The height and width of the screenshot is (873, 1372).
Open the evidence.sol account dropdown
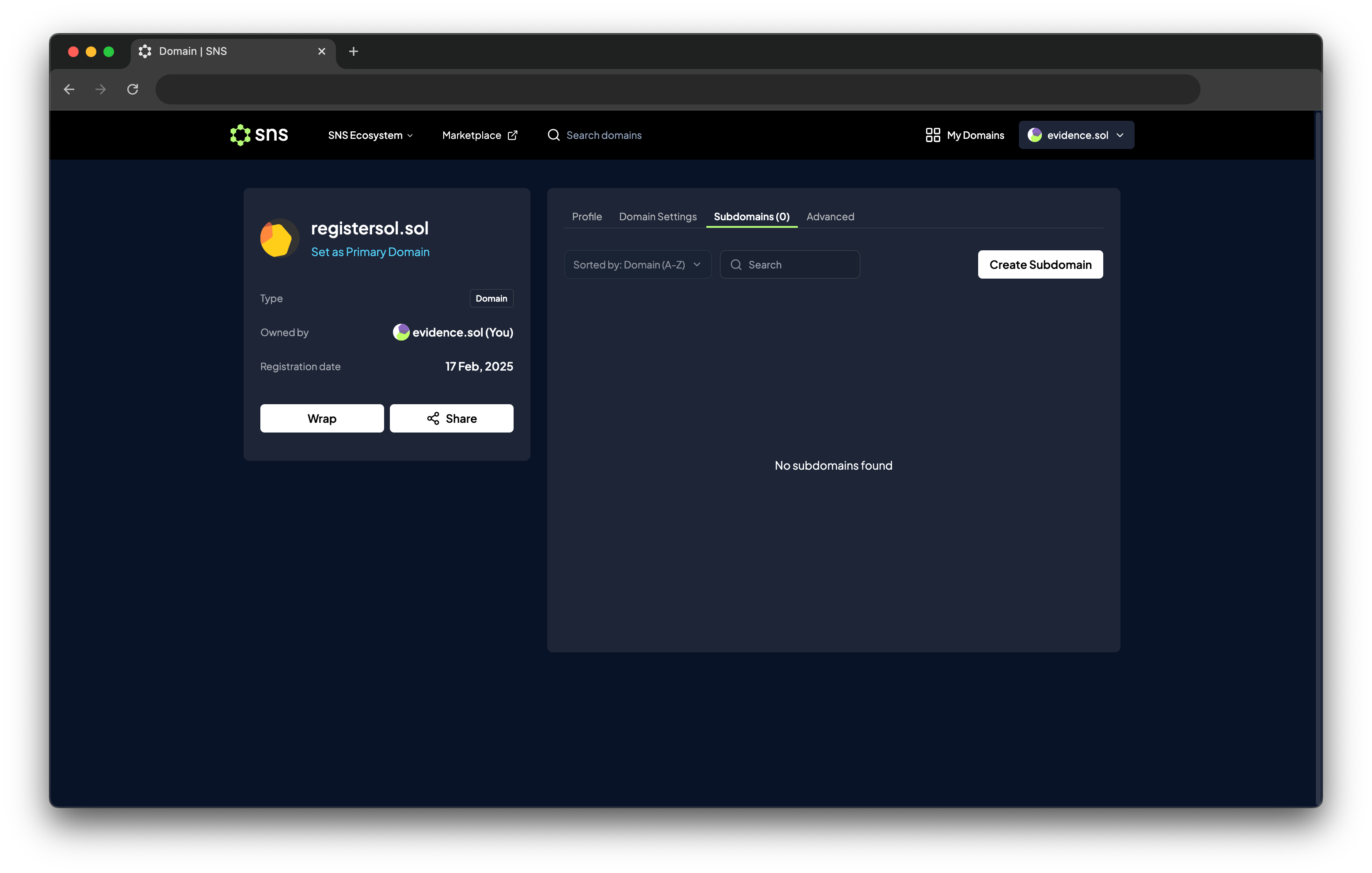(x=1076, y=135)
